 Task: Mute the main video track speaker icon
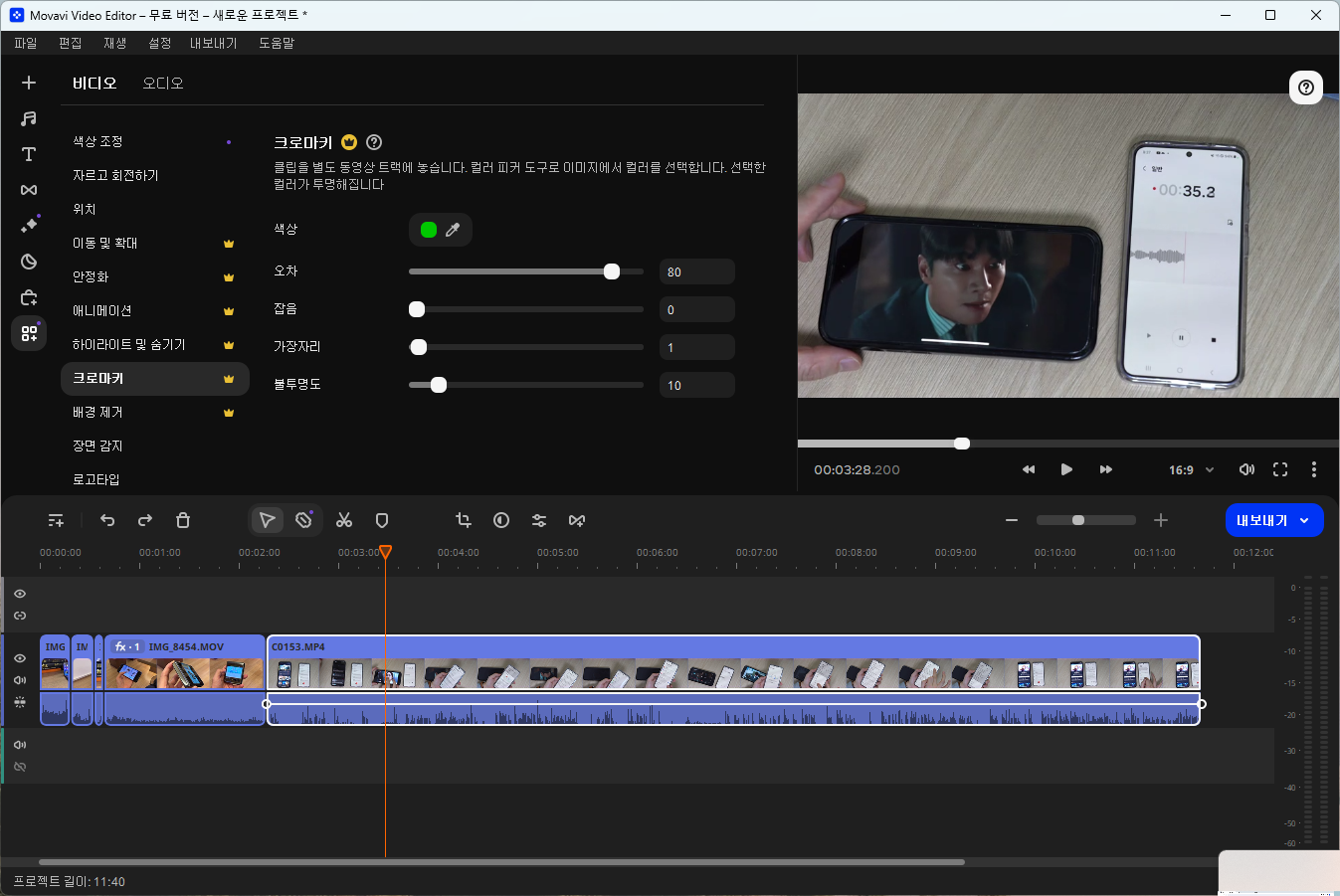pyautogui.click(x=20, y=680)
